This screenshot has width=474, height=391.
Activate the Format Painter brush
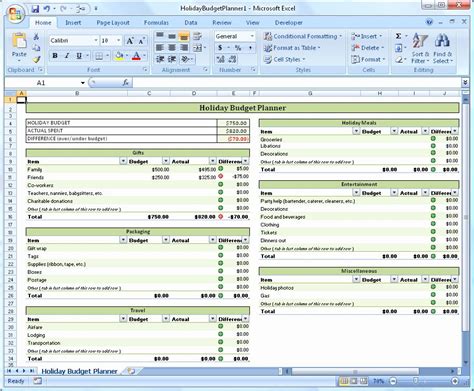point(36,60)
